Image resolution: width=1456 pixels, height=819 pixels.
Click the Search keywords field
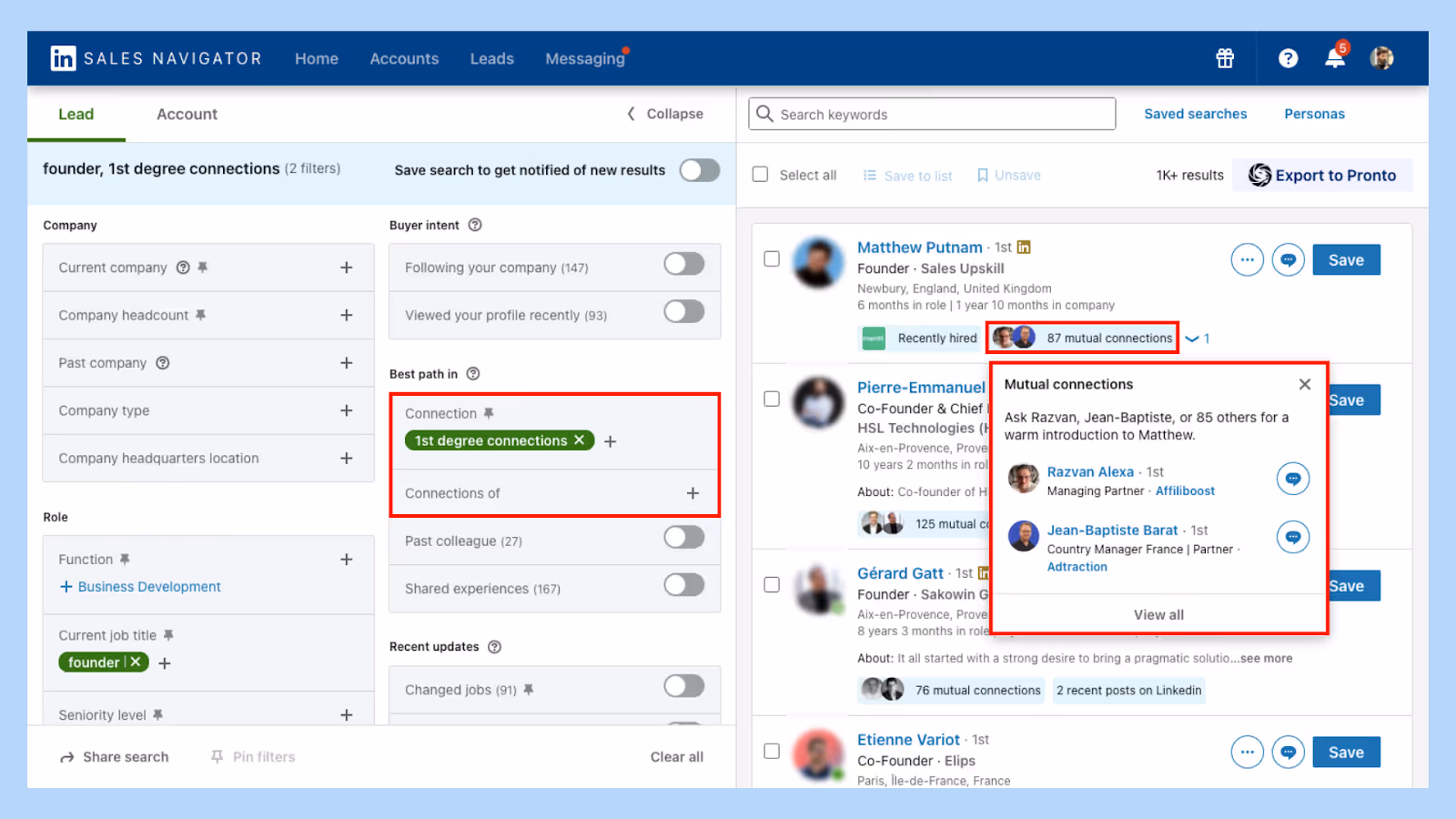932,114
